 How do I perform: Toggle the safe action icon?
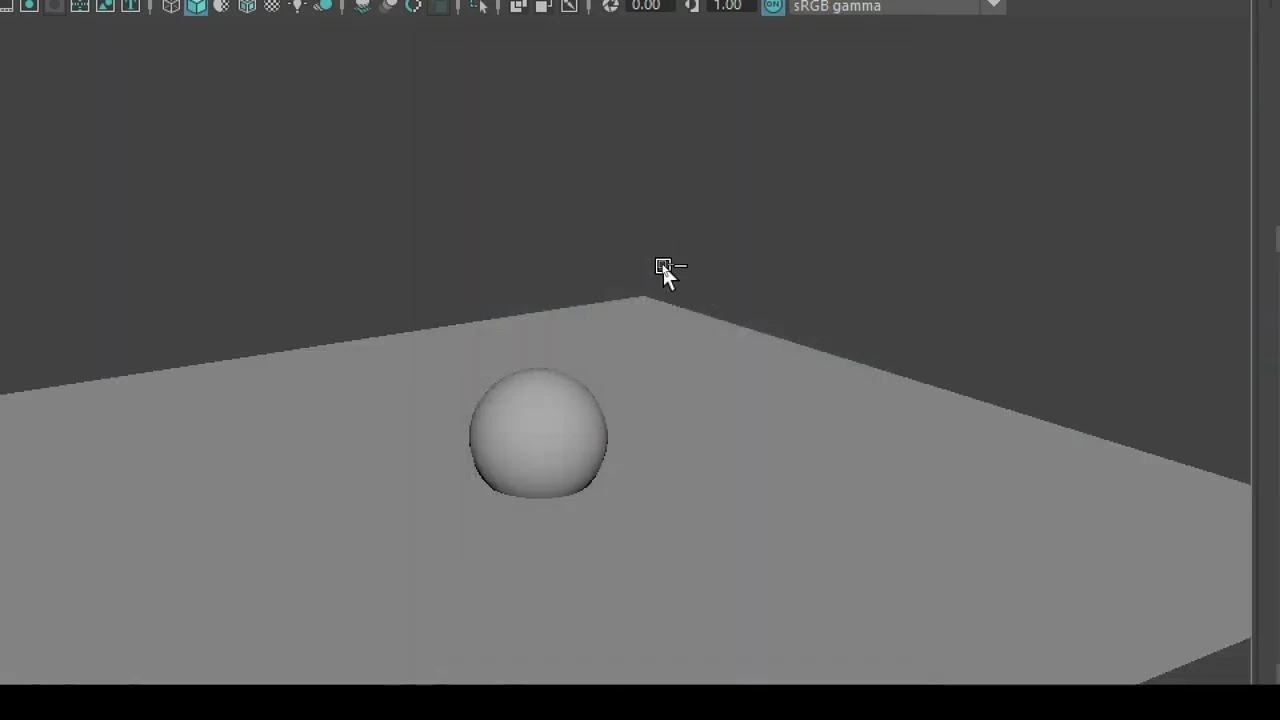click(104, 5)
